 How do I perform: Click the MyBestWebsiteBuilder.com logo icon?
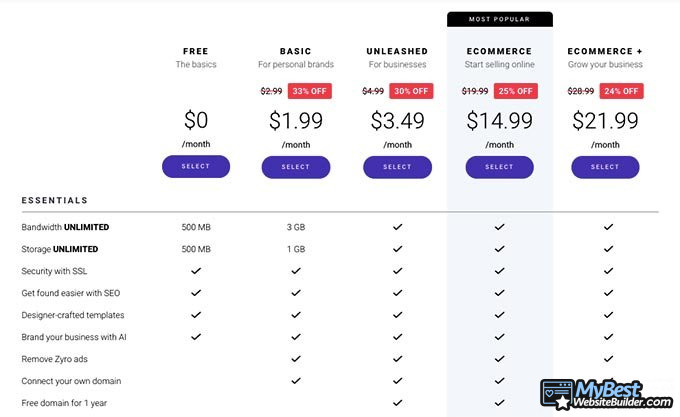click(x=557, y=394)
